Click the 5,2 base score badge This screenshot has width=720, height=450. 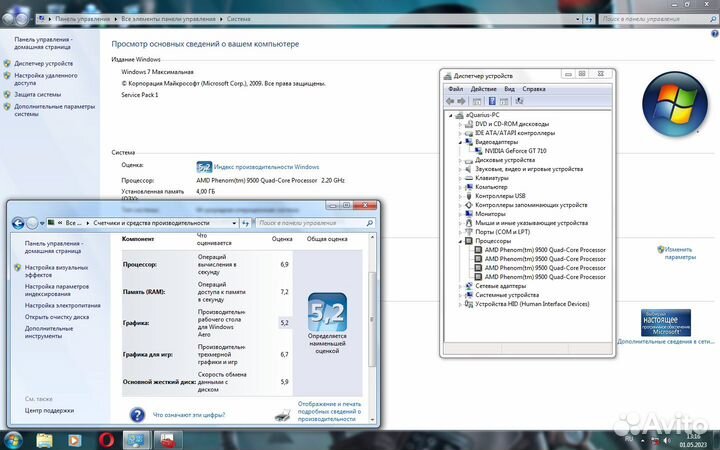point(327,312)
